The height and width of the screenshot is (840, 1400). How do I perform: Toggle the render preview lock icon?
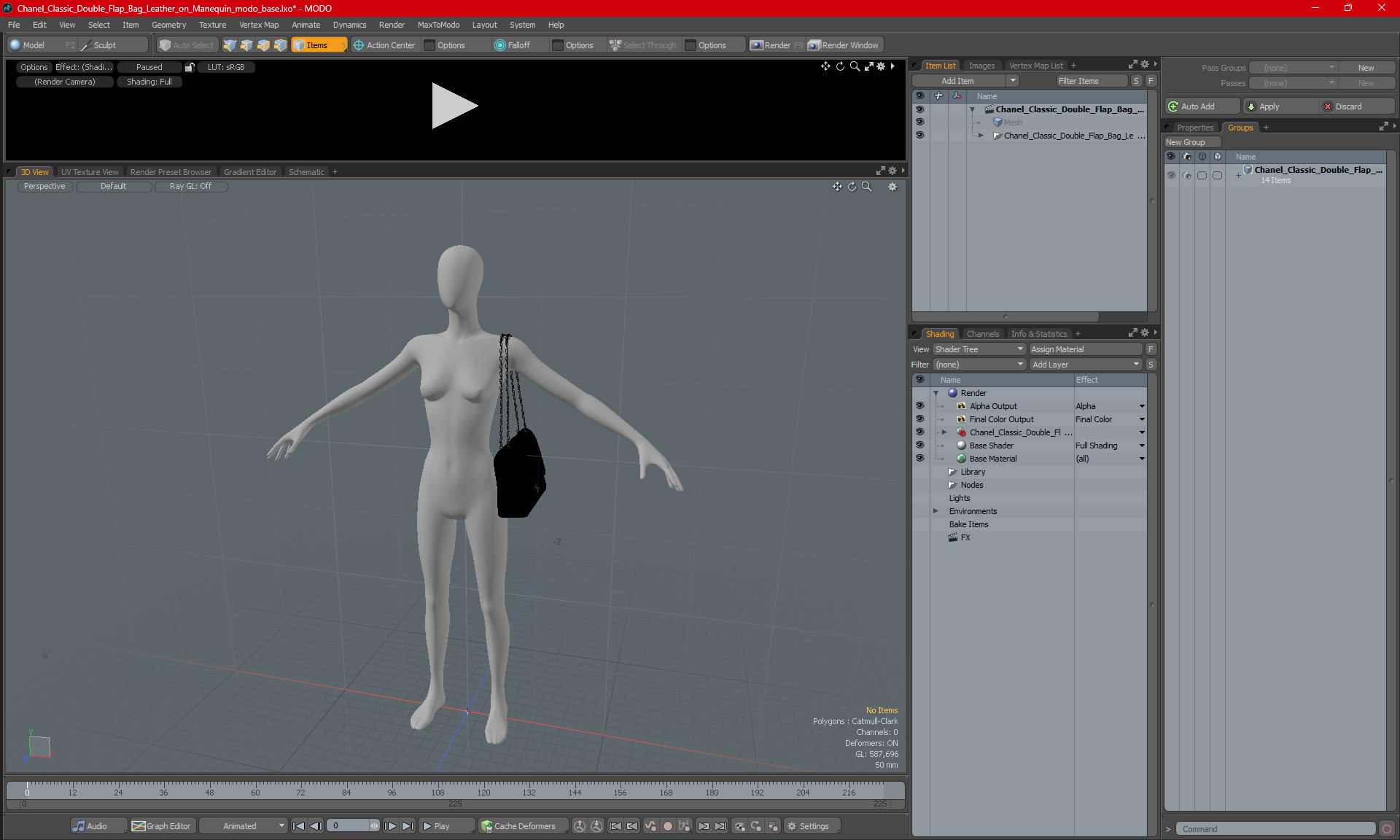[x=190, y=67]
